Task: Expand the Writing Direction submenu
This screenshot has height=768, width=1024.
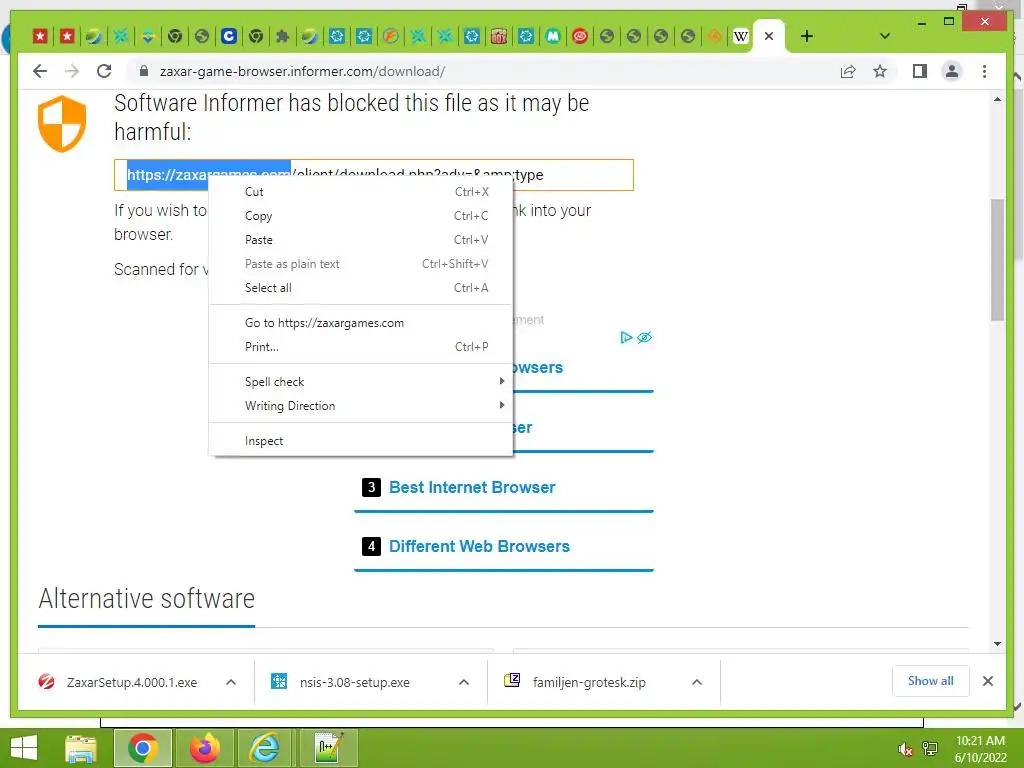Action: [x=360, y=406]
